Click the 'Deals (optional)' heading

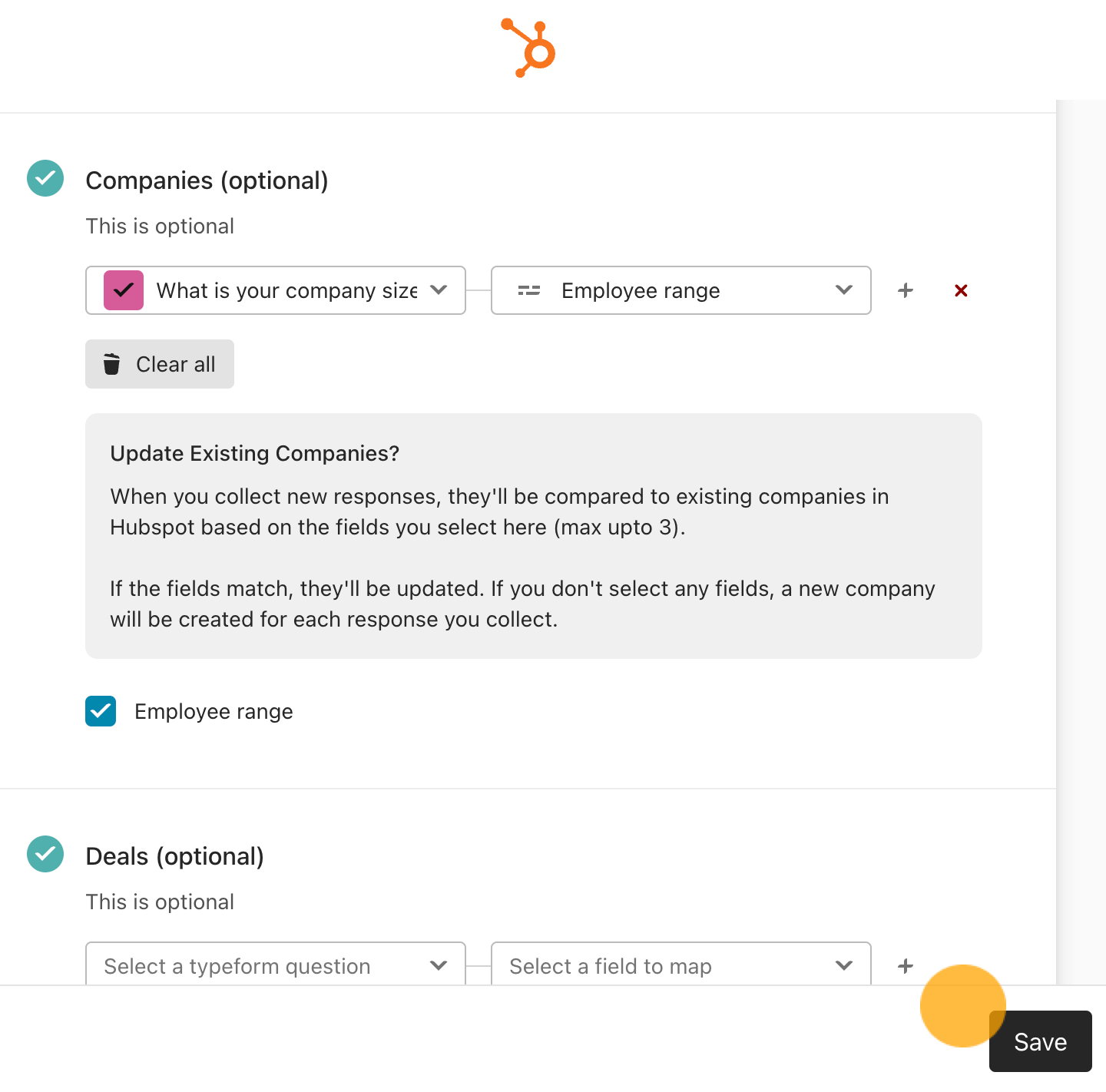tap(175, 856)
